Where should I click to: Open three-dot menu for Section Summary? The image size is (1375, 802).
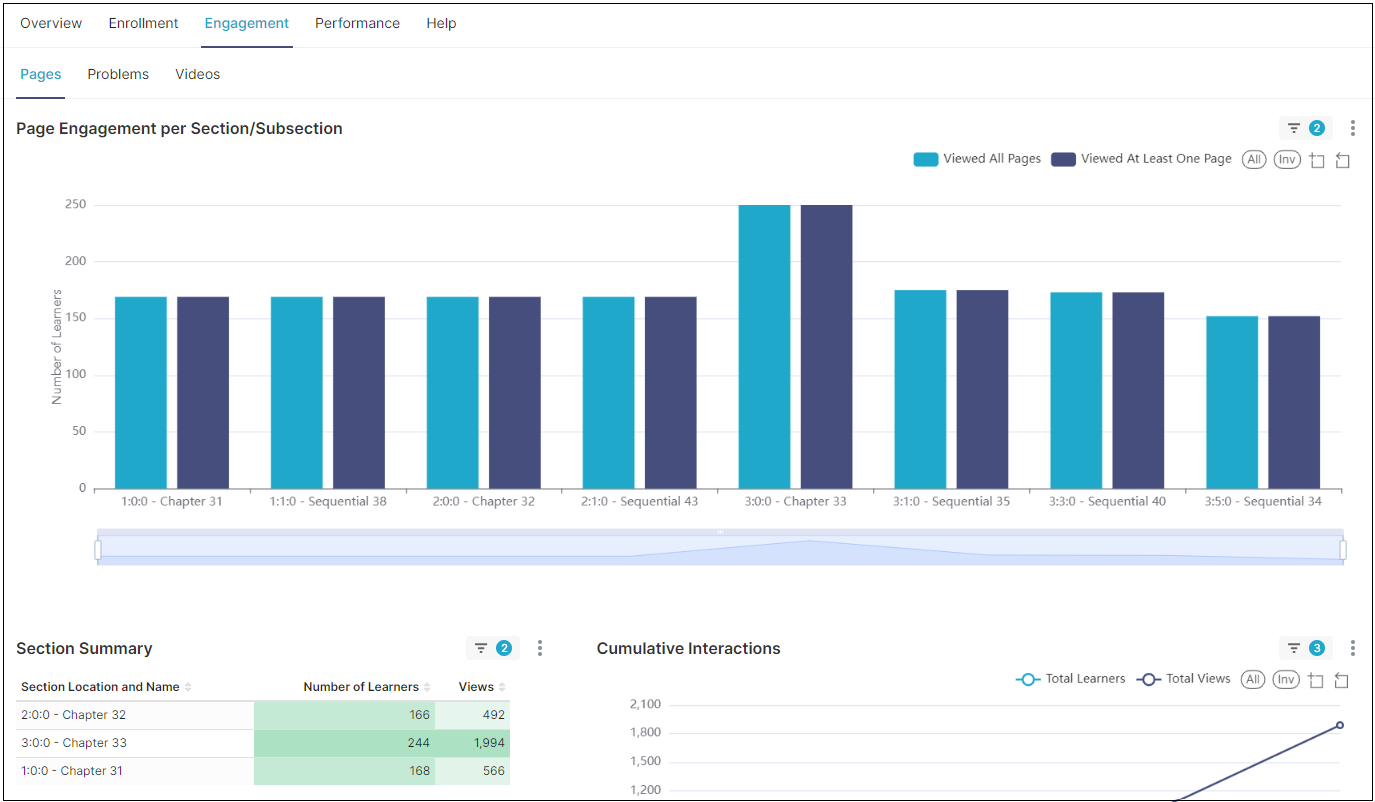click(x=540, y=648)
